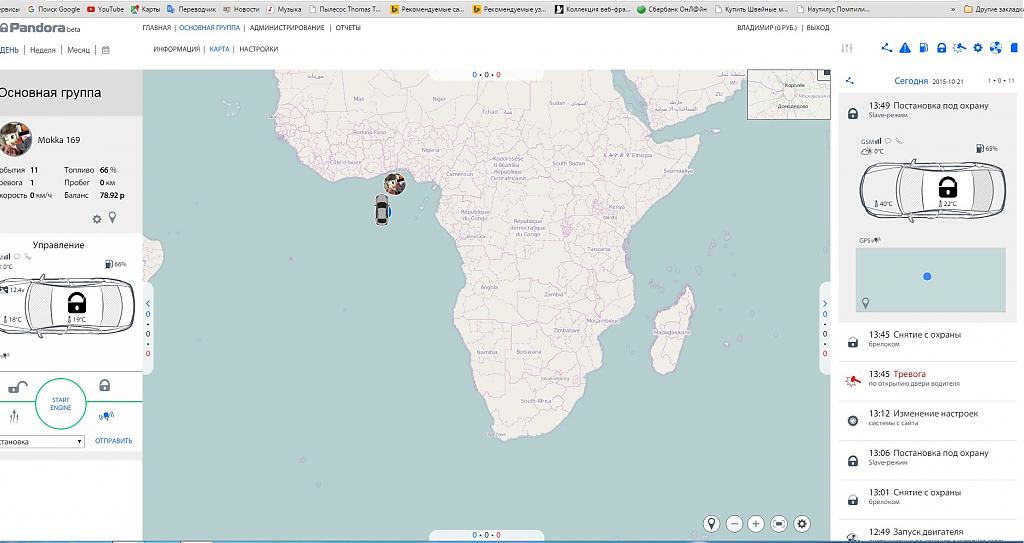The height and width of the screenshot is (543, 1024).
Task: Click the fuel pump filter icon in header
Action: point(923,48)
